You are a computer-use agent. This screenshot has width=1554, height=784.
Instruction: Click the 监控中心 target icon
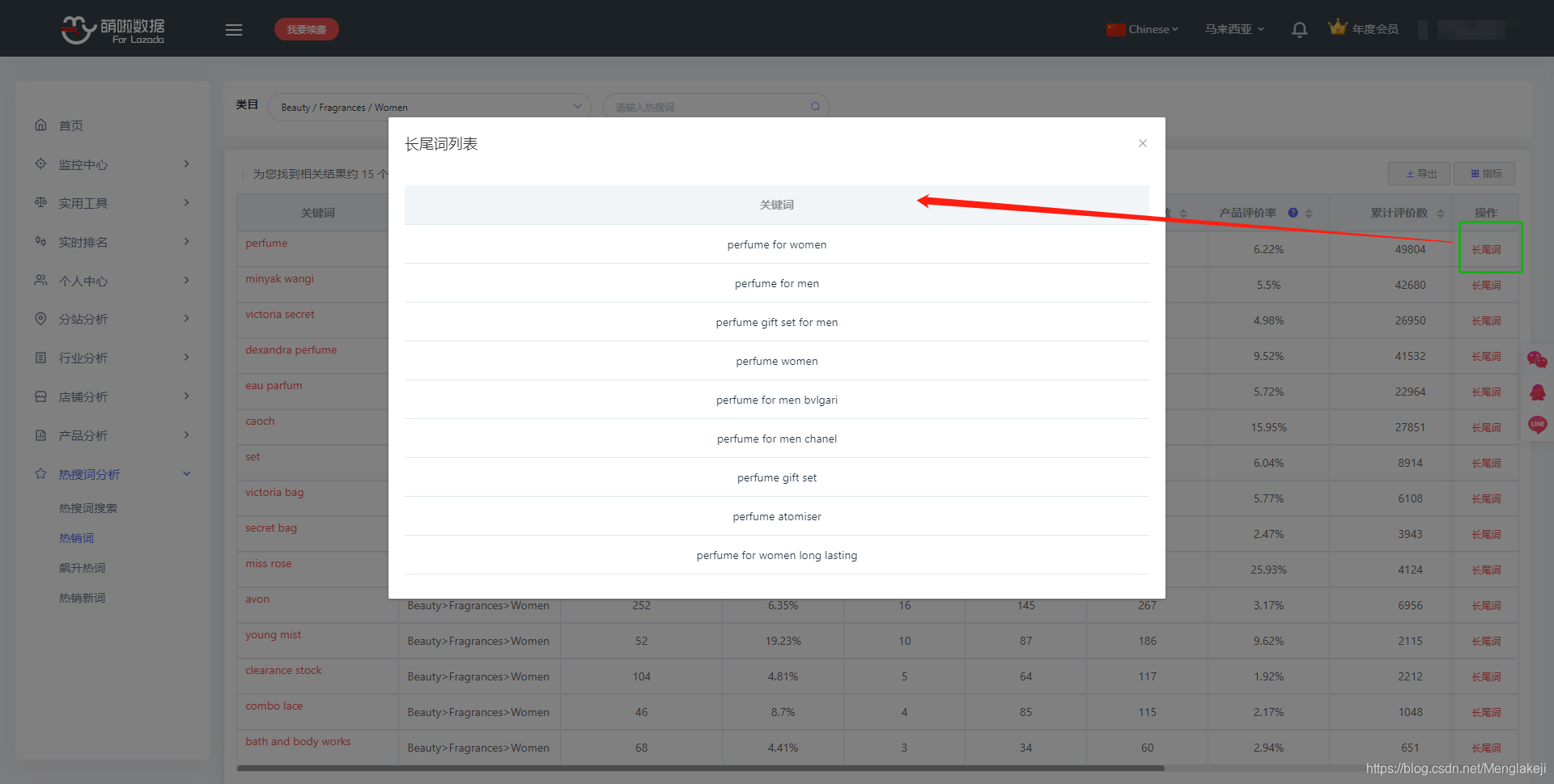pos(40,163)
